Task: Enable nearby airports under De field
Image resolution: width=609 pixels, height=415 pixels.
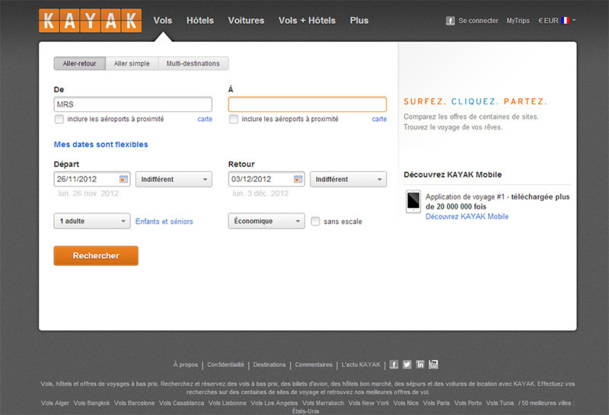Action: 59,119
